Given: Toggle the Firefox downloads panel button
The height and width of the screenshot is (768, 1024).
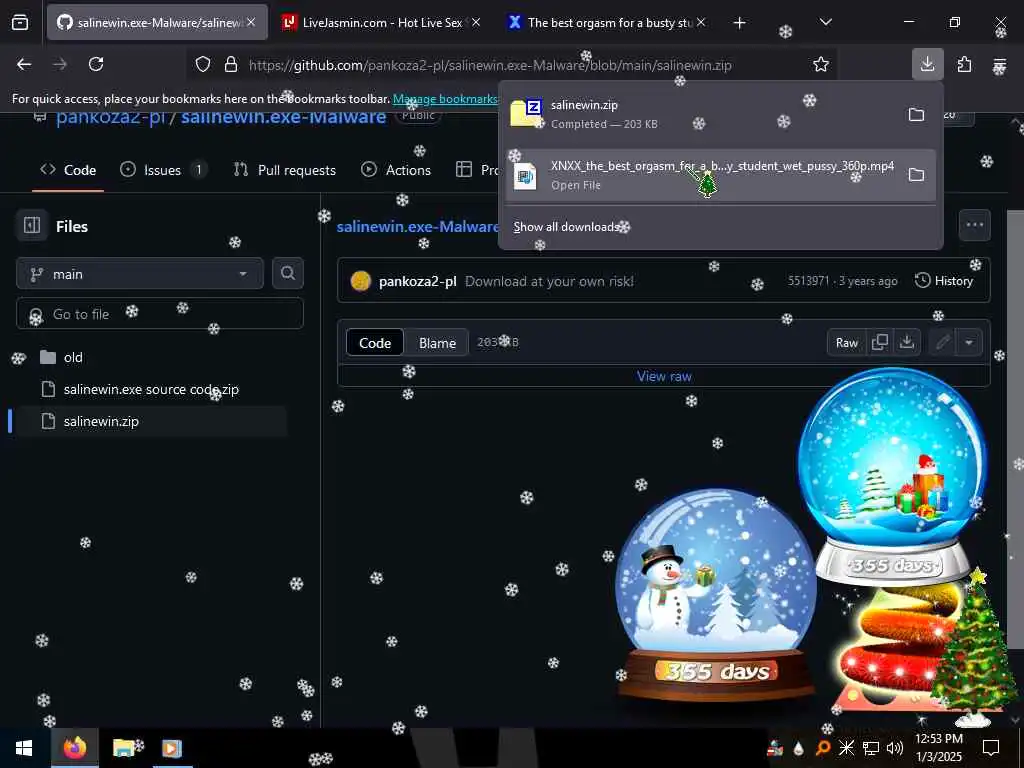Looking at the screenshot, I should pyautogui.click(x=927, y=64).
